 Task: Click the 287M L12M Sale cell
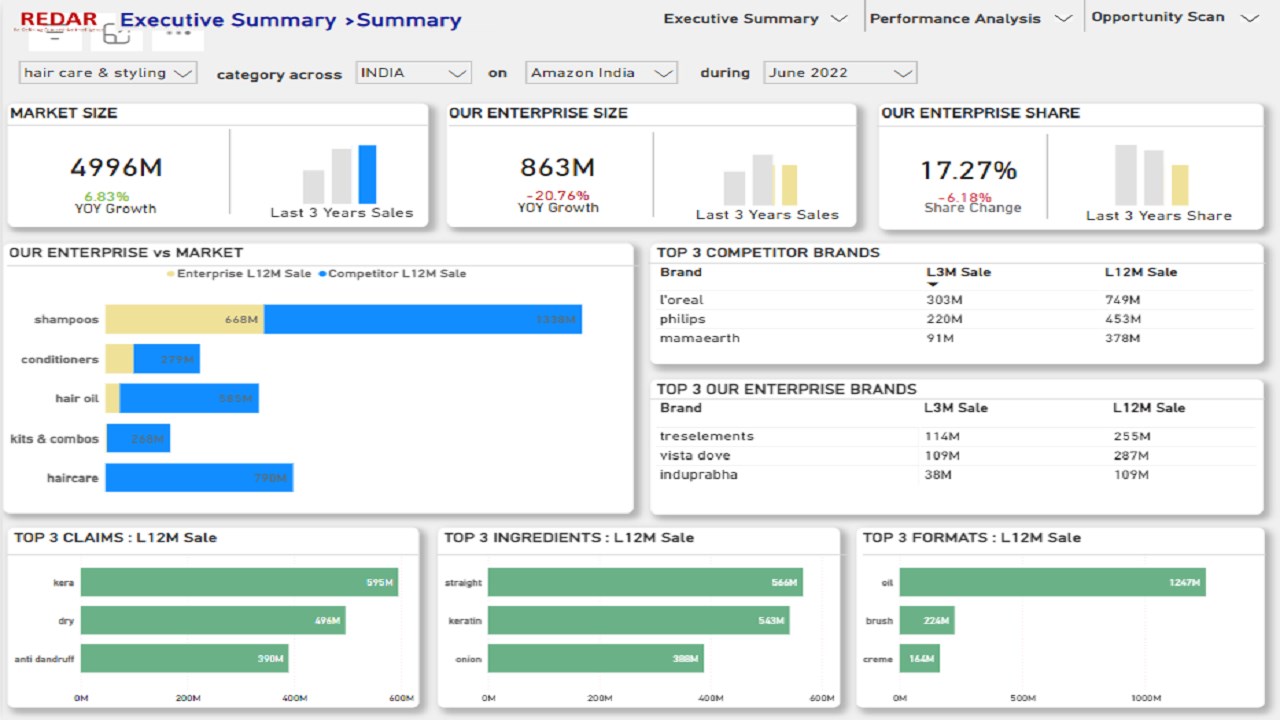(x=1132, y=455)
